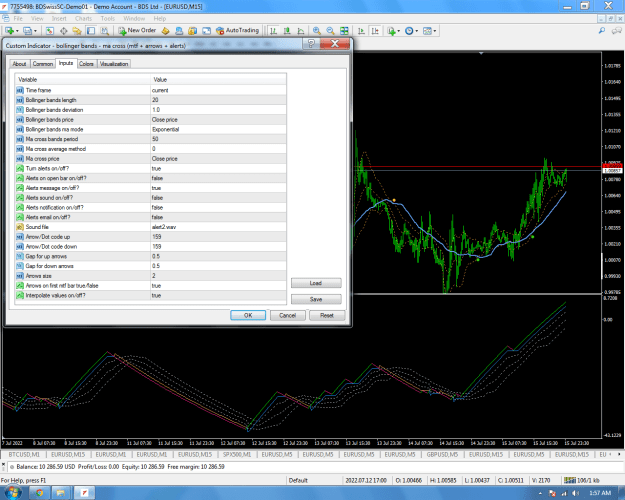Image resolution: width=625 pixels, height=500 pixels.
Task: Open the Indicators list toolbar icon
Action: pos(391,31)
